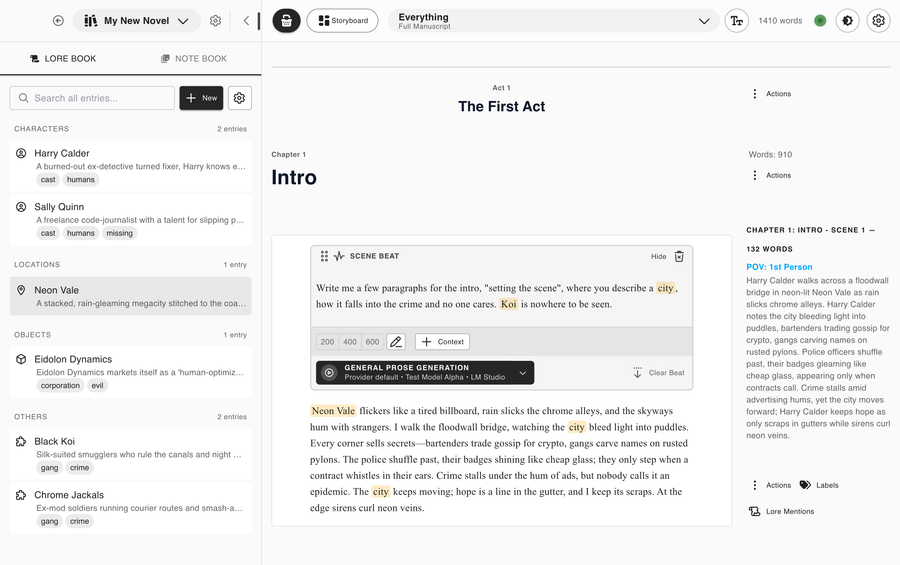Click Black Koi puzzle piece icon
This screenshot has width=900, height=565.
click(x=21, y=441)
